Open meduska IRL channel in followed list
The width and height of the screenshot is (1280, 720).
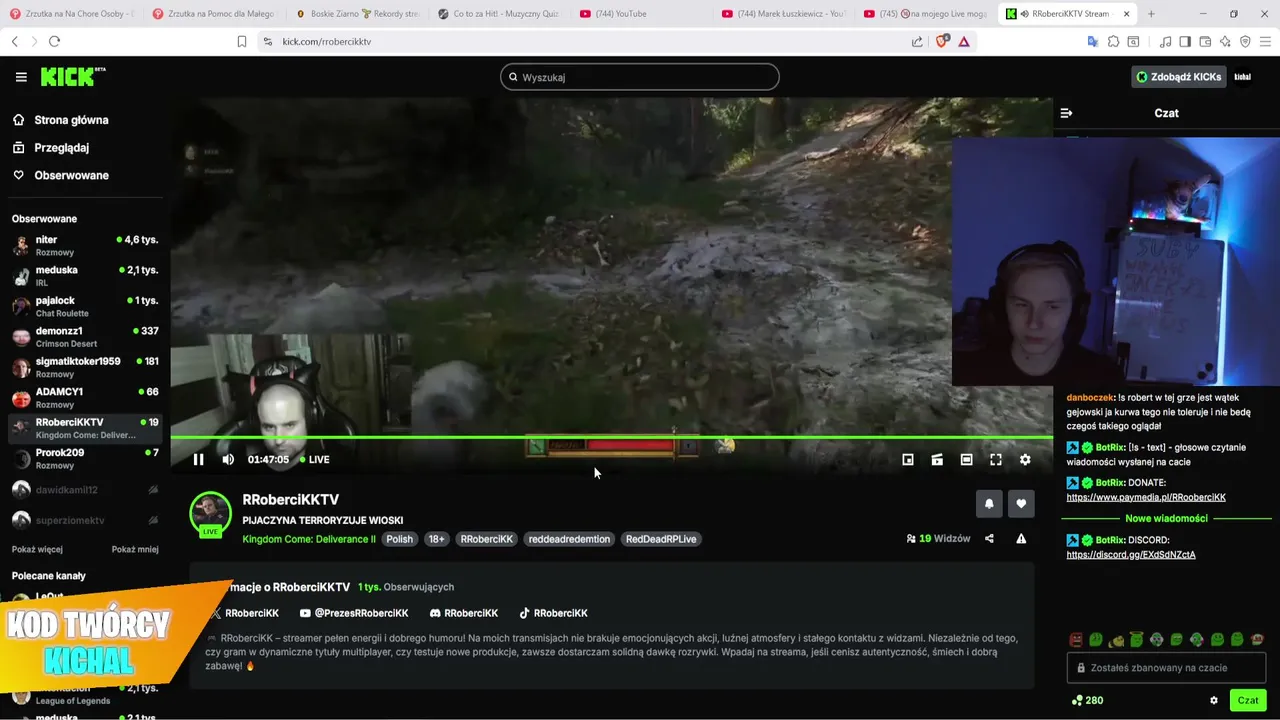click(85, 276)
